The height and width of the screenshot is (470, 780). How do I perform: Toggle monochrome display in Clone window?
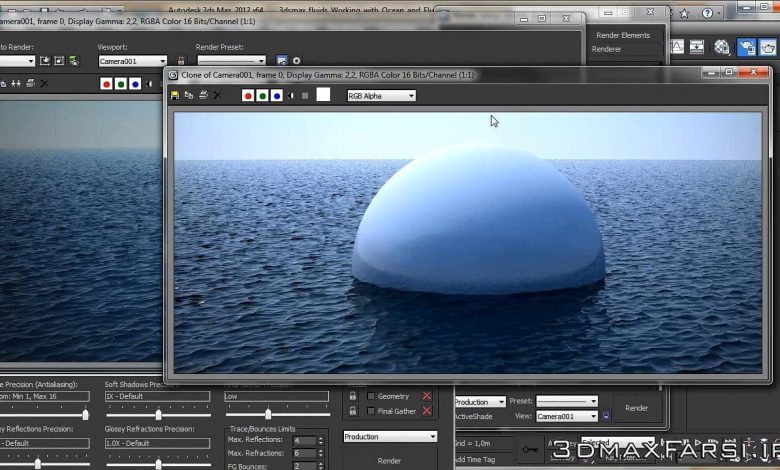pyautogui.click(x=305, y=95)
